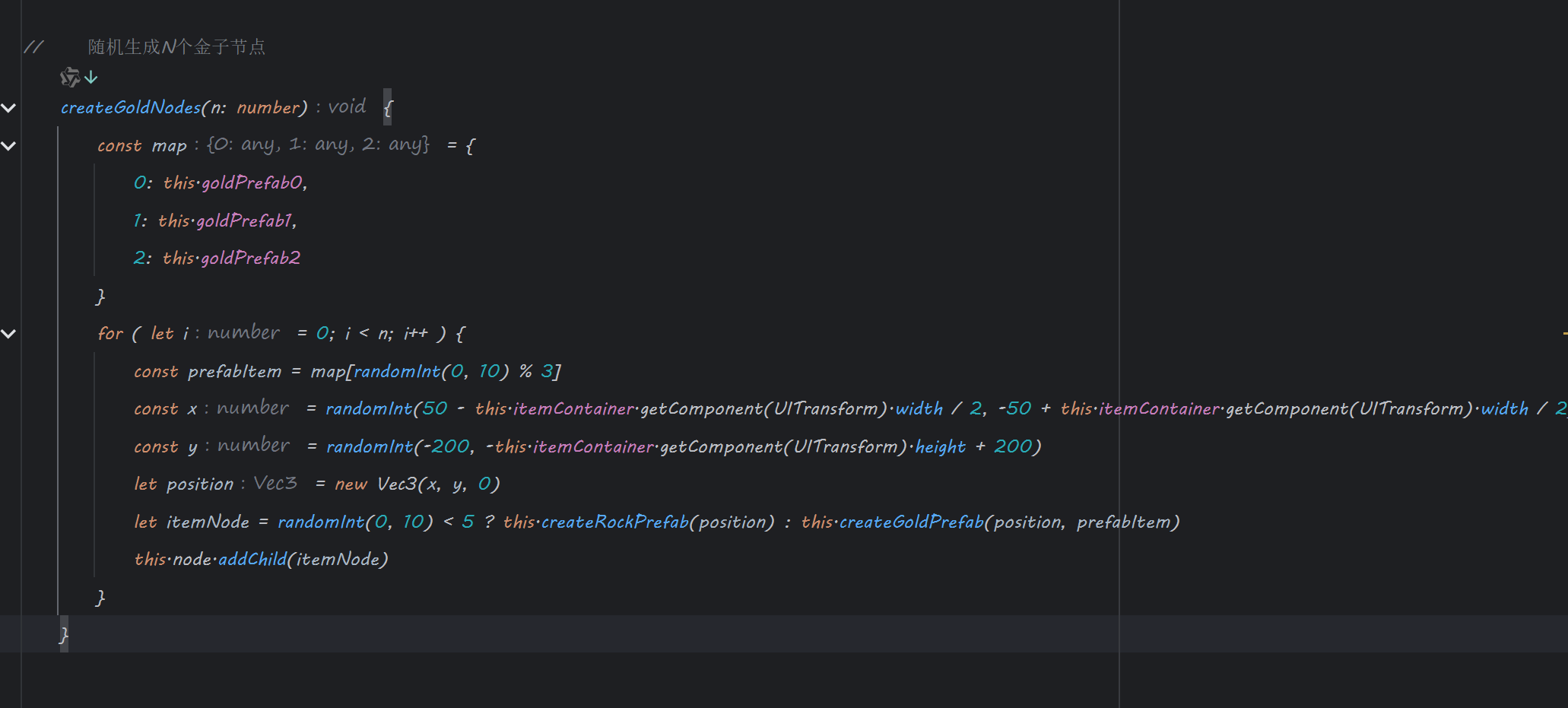Click 'itemNode' in the 'let itemNode' declaration
The width and height of the screenshot is (1568, 708).
pos(208,522)
